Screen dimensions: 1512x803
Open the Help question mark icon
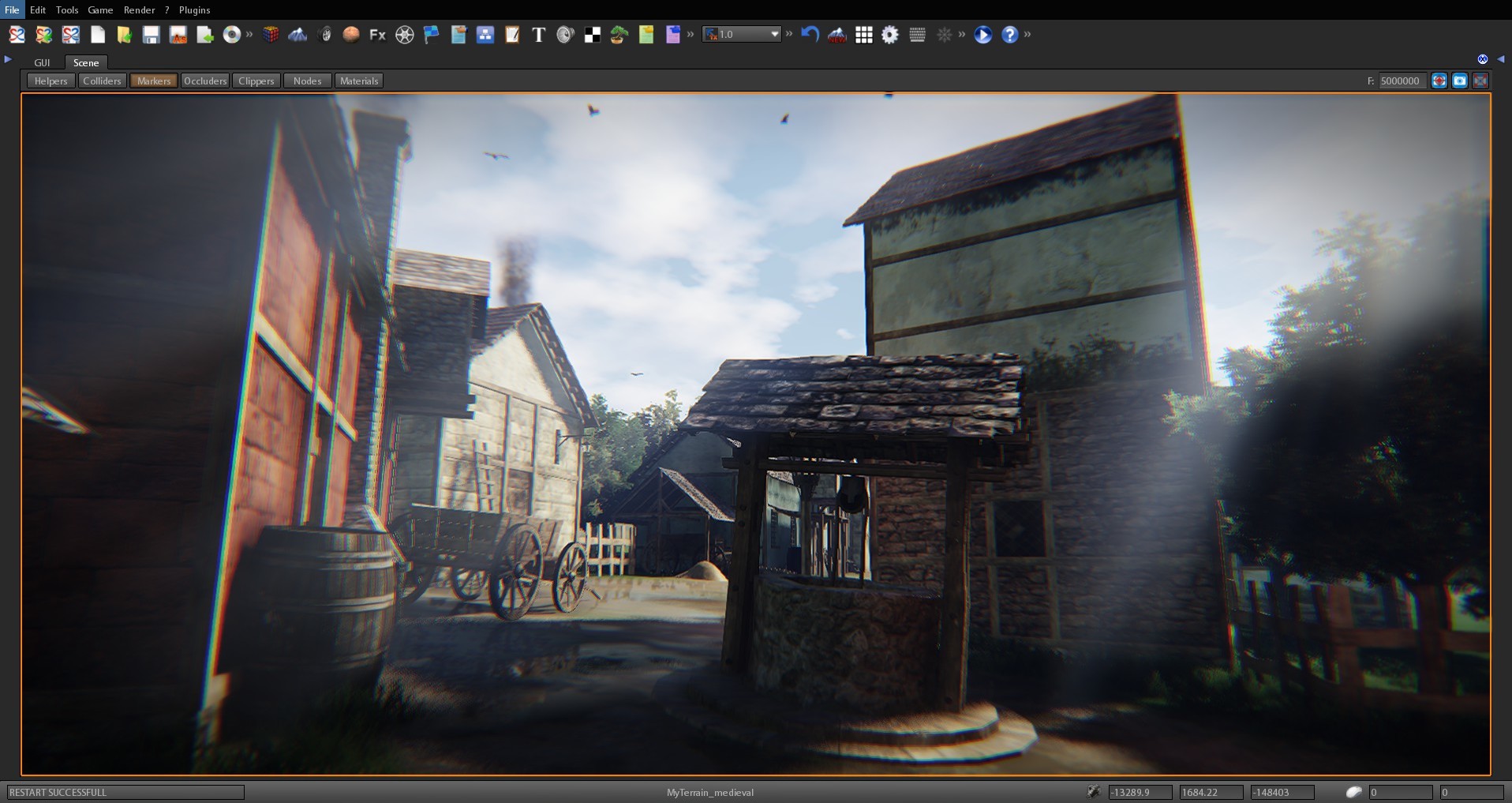point(1009,35)
